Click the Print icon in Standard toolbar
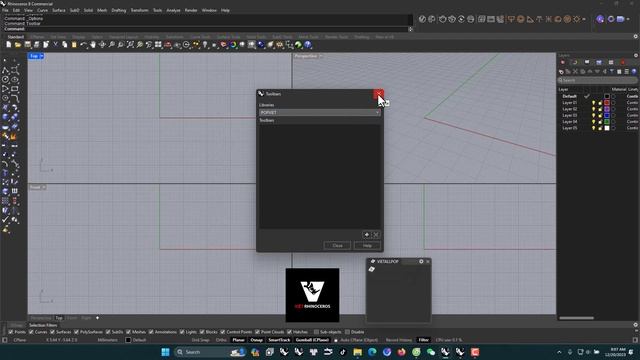Image resolution: width=640 pixels, height=360 pixels. coord(37,45)
